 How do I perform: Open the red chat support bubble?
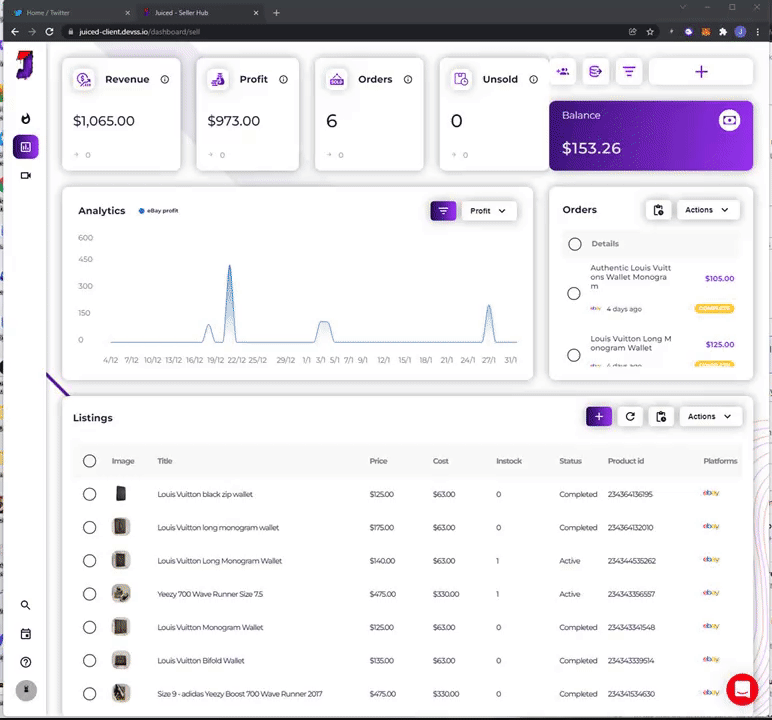pyautogui.click(x=742, y=689)
